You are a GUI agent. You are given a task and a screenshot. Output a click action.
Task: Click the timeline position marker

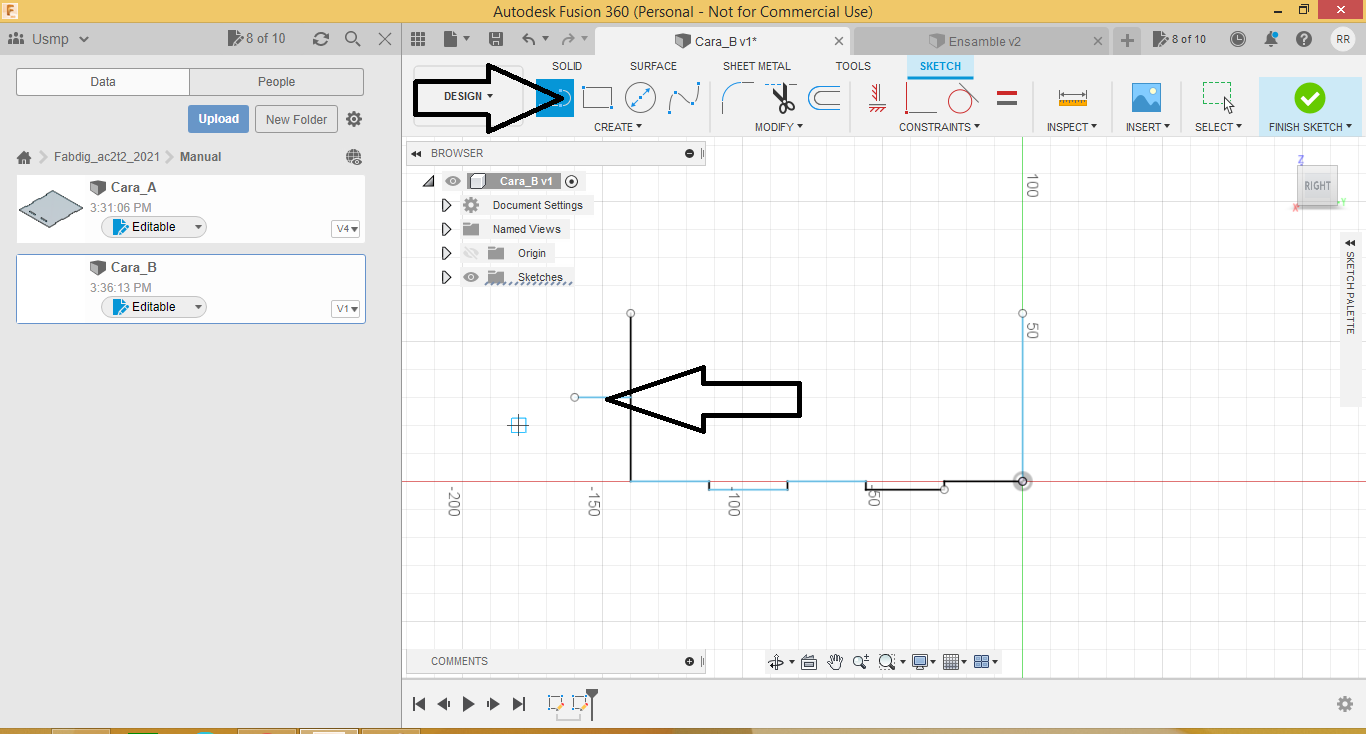coord(592,702)
